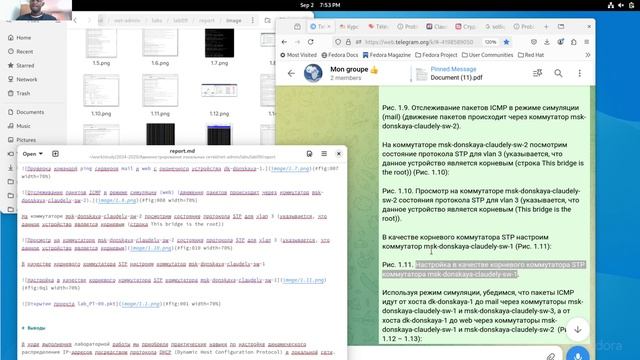Image resolution: width=640 pixels, height=360 pixels.
Task: Search in the Telegram chat
Action: pos(558,73)
